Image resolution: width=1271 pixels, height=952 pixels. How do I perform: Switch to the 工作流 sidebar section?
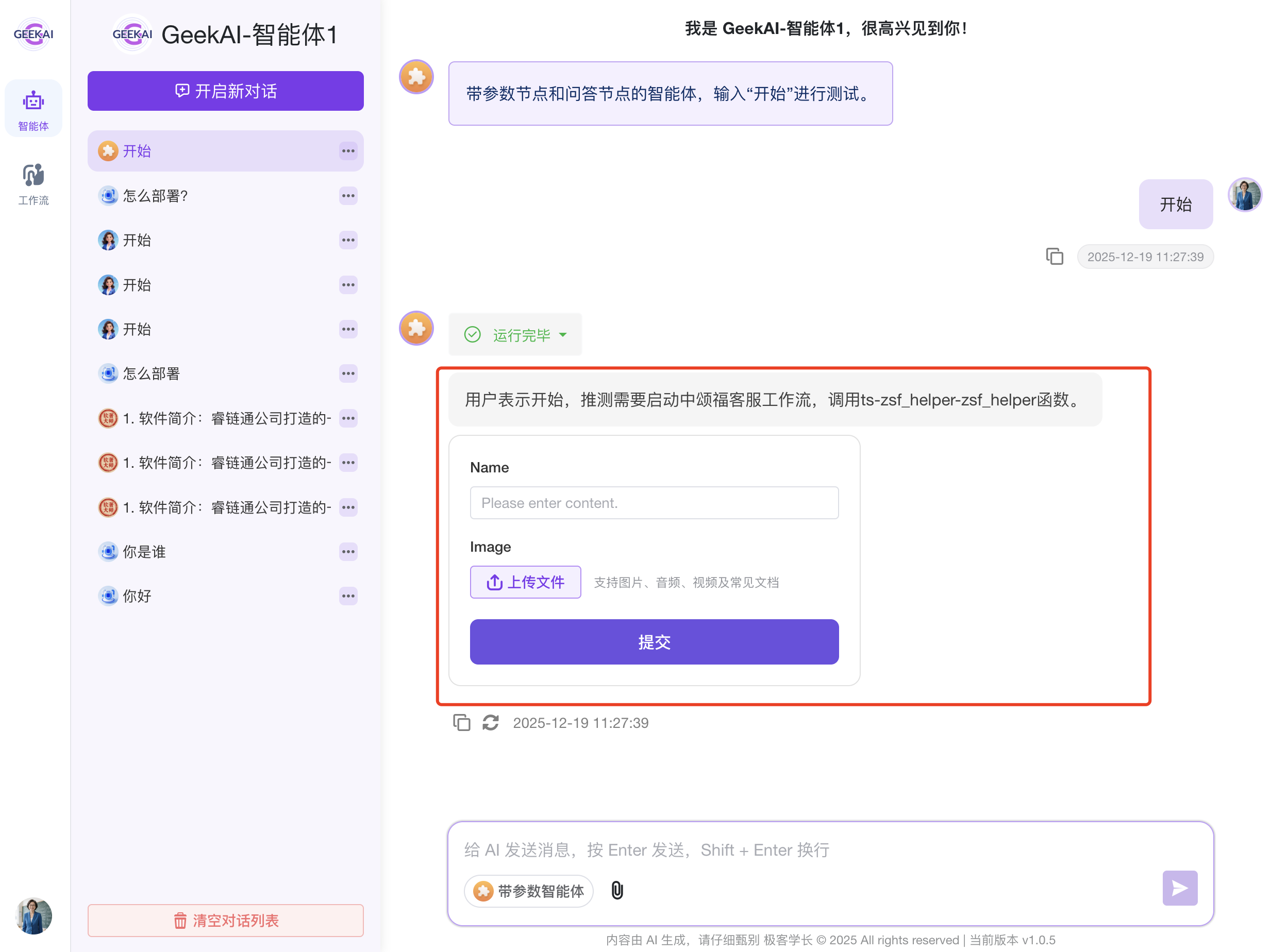34,184
